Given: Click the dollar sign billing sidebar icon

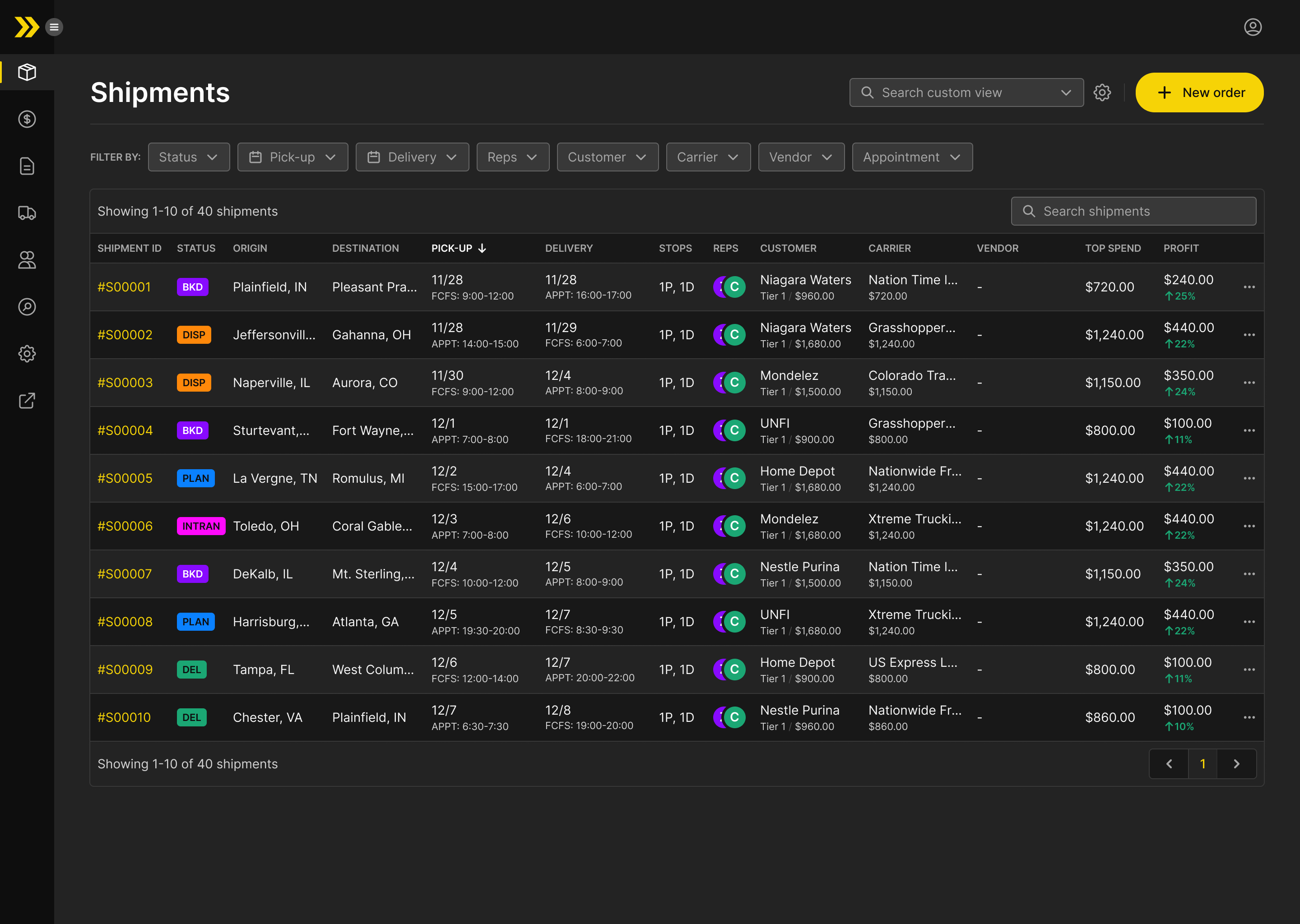Looking at the screenshot, I should pyautogui.click(x=27, y=120).
